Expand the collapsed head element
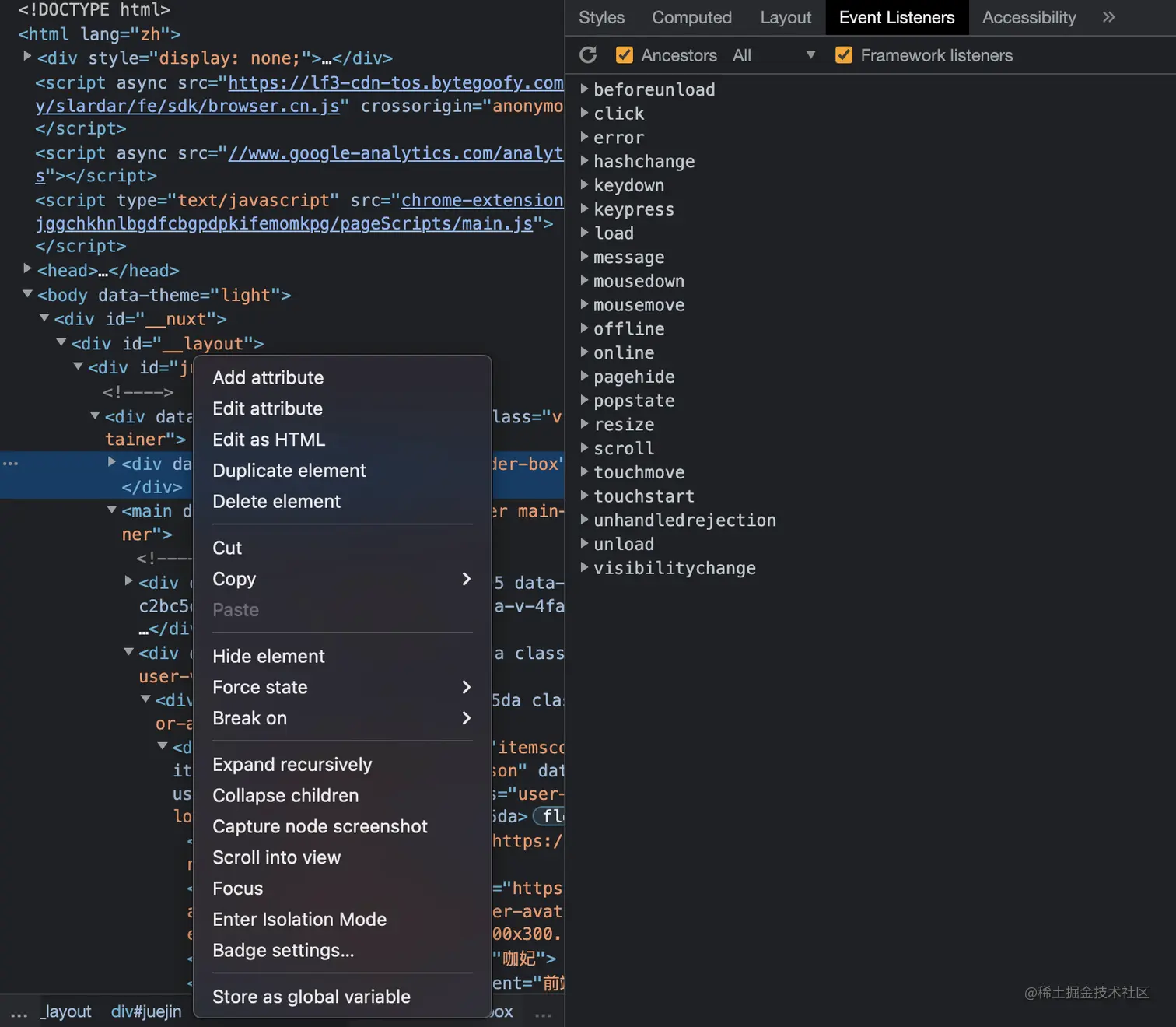The height and width of the screenshot is (1027, 1176). [27, 269]
